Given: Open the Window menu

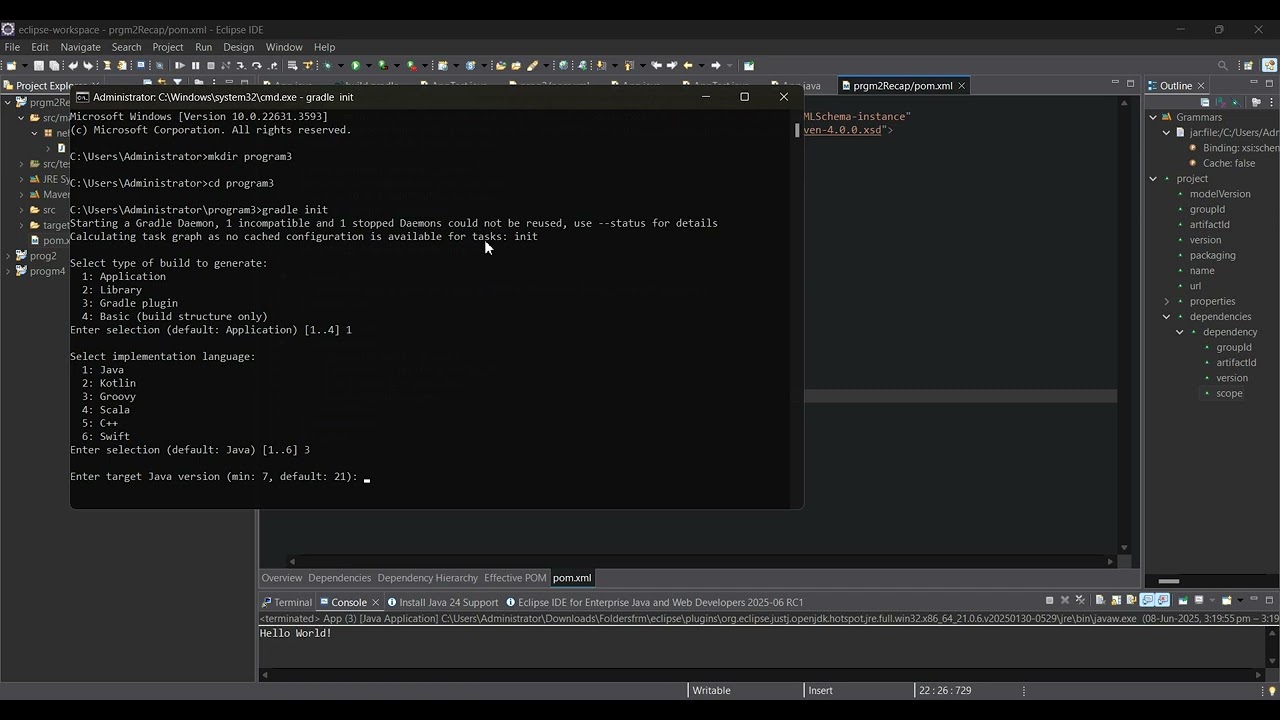Looking at the screenshot, I should [284, 47].
